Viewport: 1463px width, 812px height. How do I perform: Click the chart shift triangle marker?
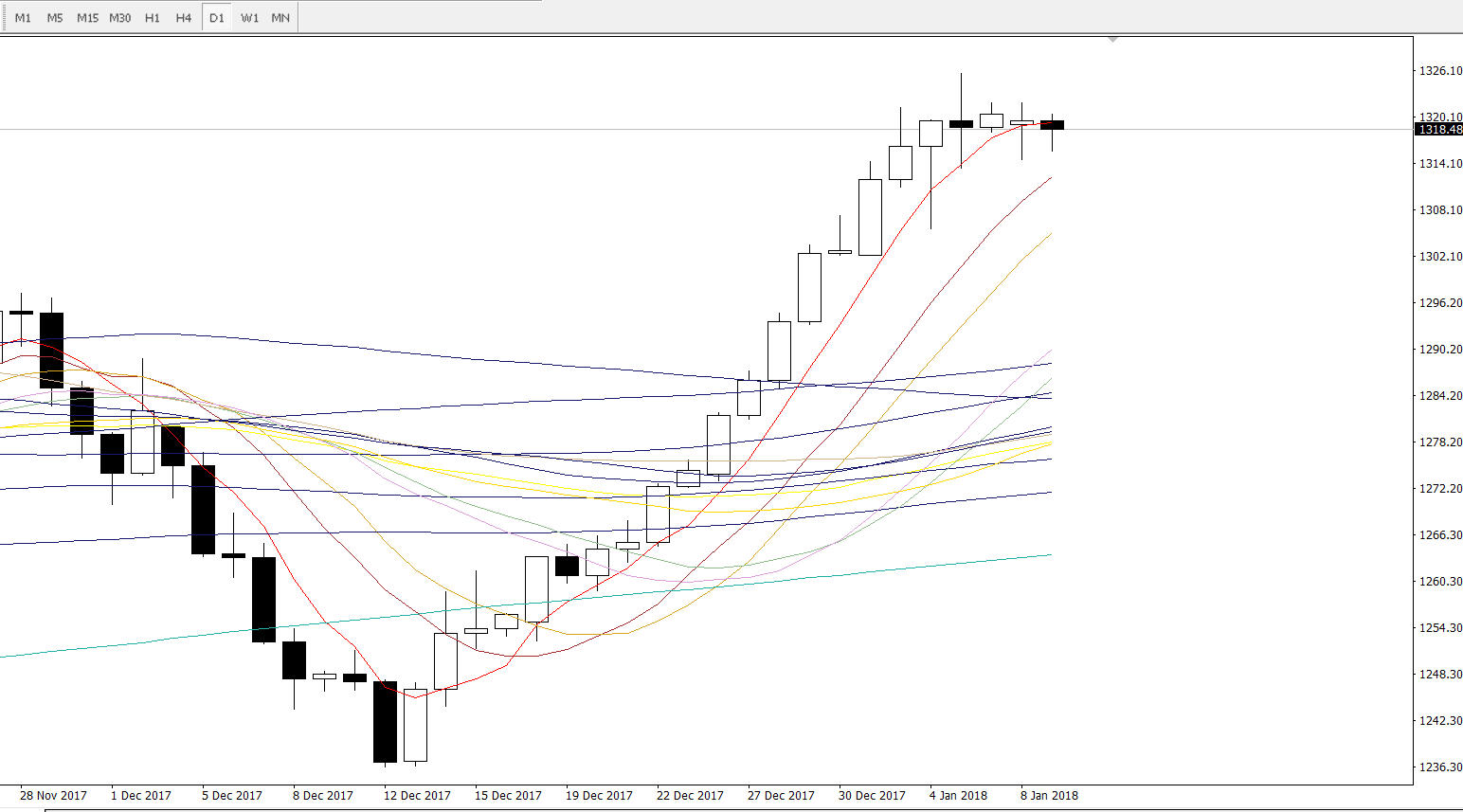(x=1113, y=40)
